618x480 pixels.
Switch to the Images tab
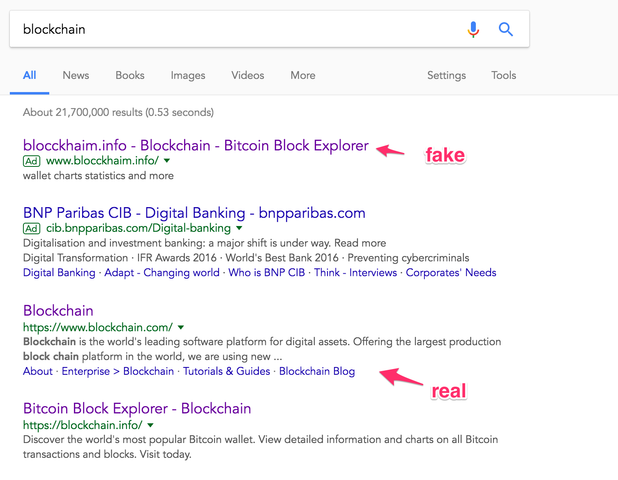(x=188, y=75)
